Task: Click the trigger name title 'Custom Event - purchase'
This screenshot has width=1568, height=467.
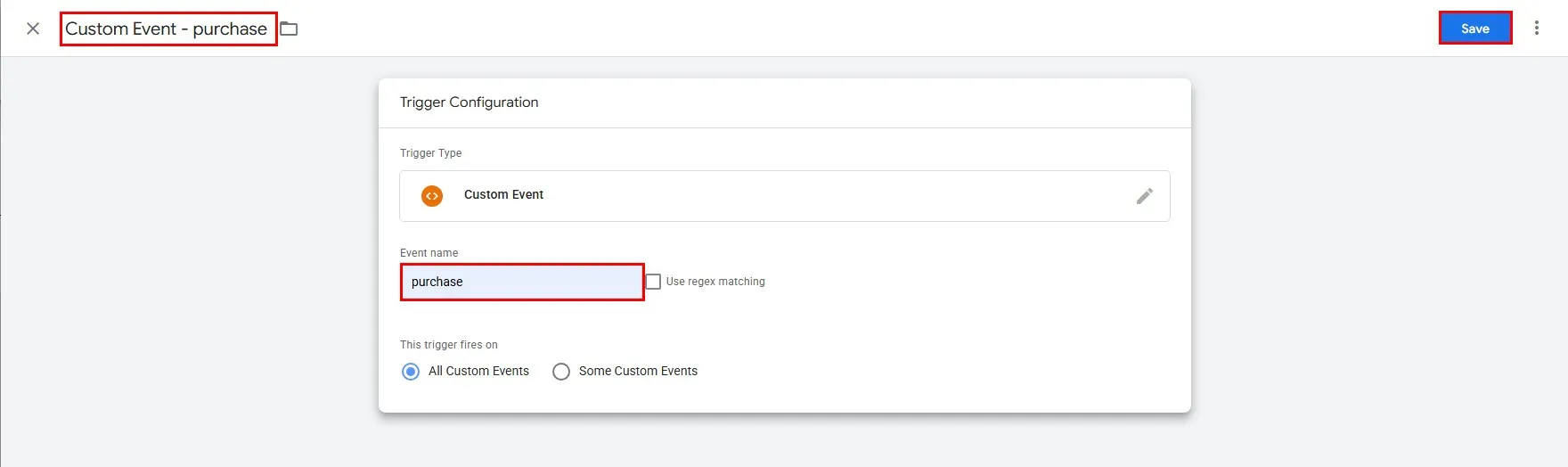Action: tap(167, 29)
